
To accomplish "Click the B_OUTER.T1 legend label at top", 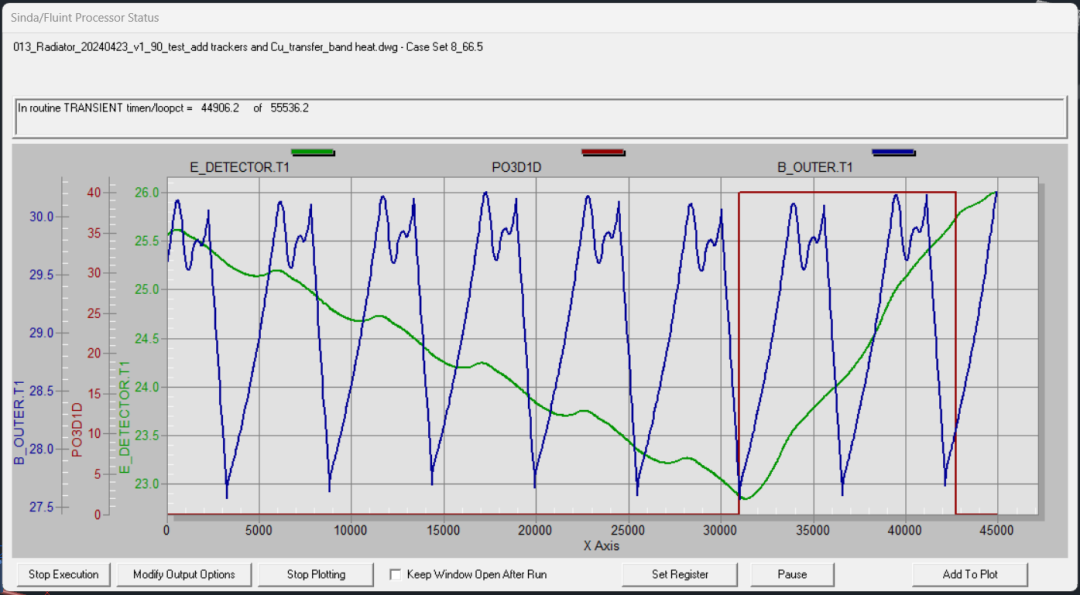I will point(815,167).
